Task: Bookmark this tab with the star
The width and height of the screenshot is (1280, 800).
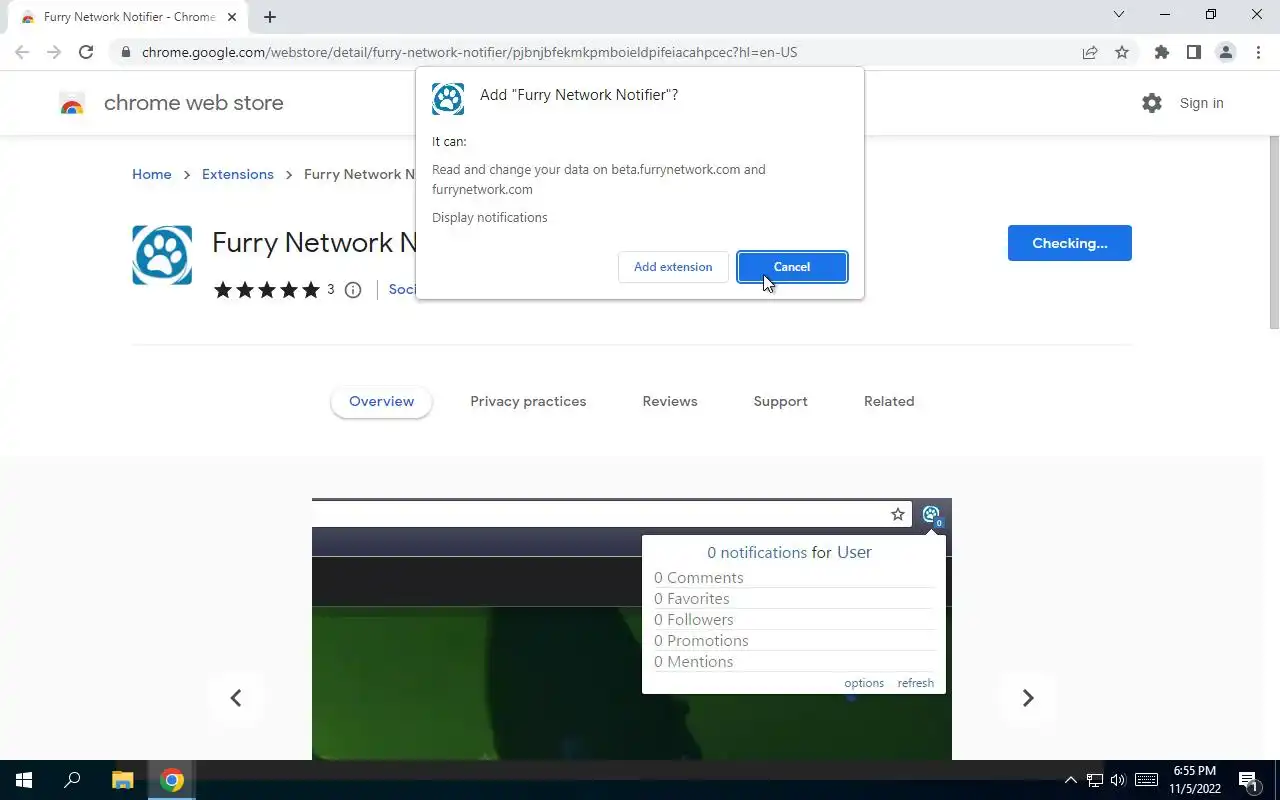Action: pyautogui.click(x=1122, y=52)
